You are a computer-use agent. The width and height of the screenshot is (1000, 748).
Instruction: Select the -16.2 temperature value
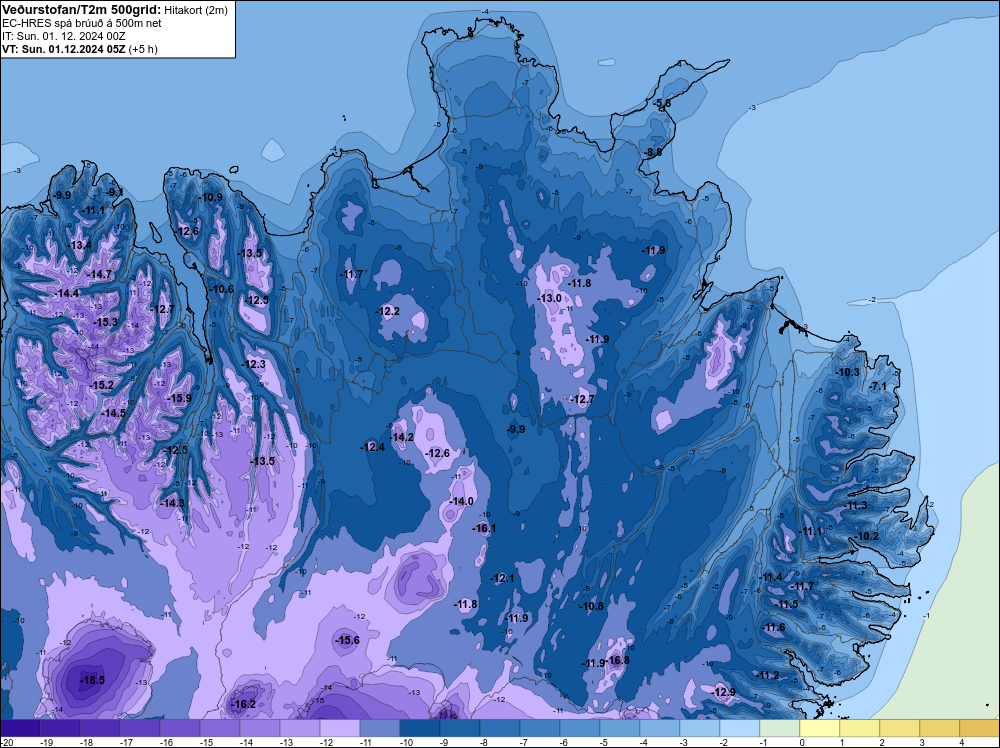click(x=244, y=704)
